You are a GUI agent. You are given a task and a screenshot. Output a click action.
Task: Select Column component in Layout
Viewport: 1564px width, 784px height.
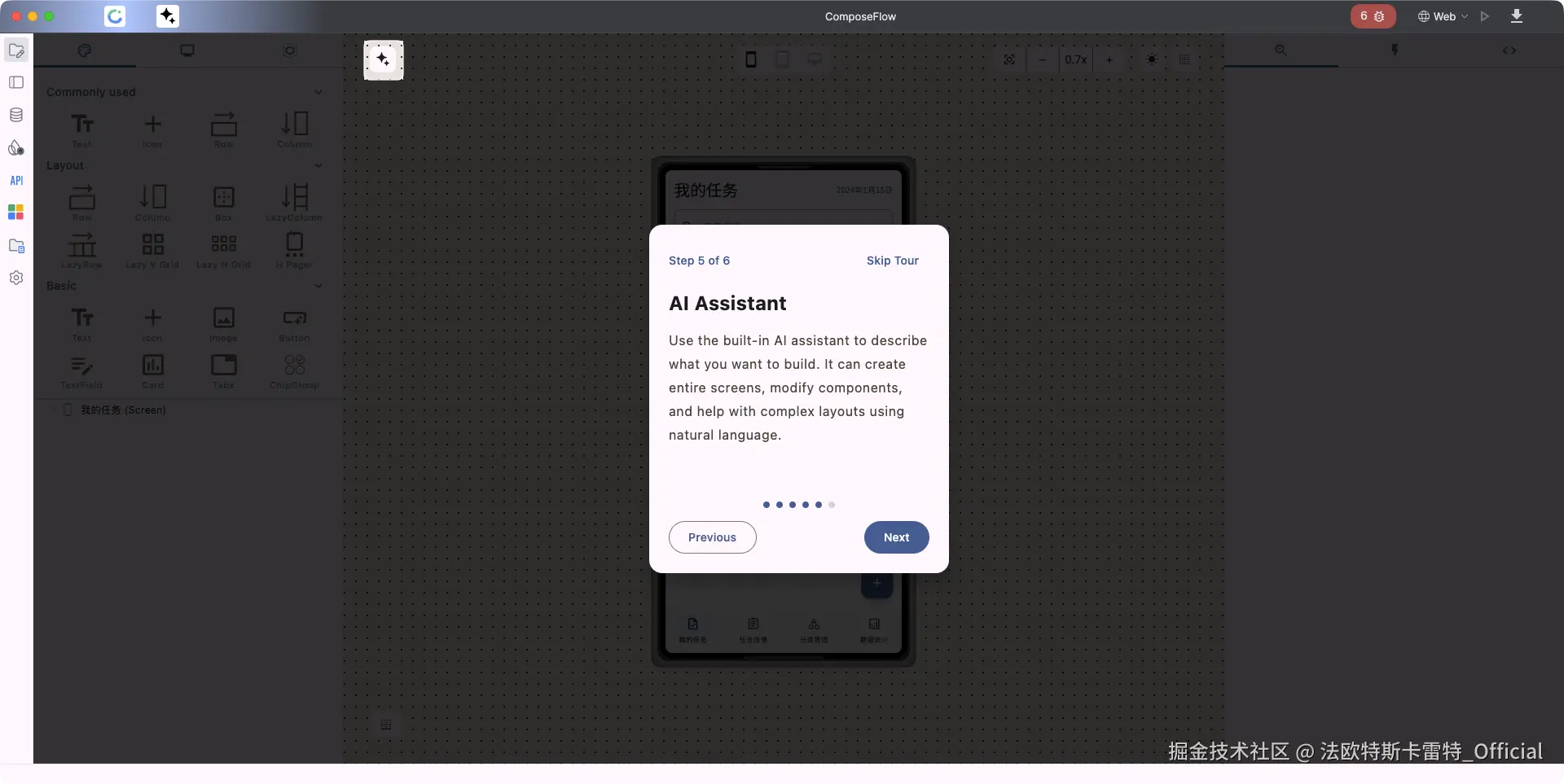[x=152, y=203]
